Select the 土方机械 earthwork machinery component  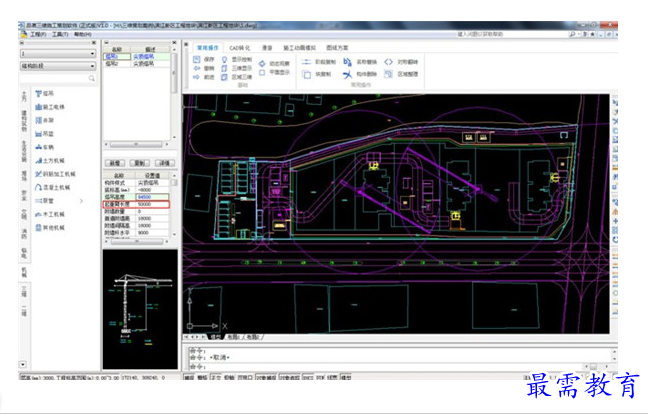tap(50, 160)
